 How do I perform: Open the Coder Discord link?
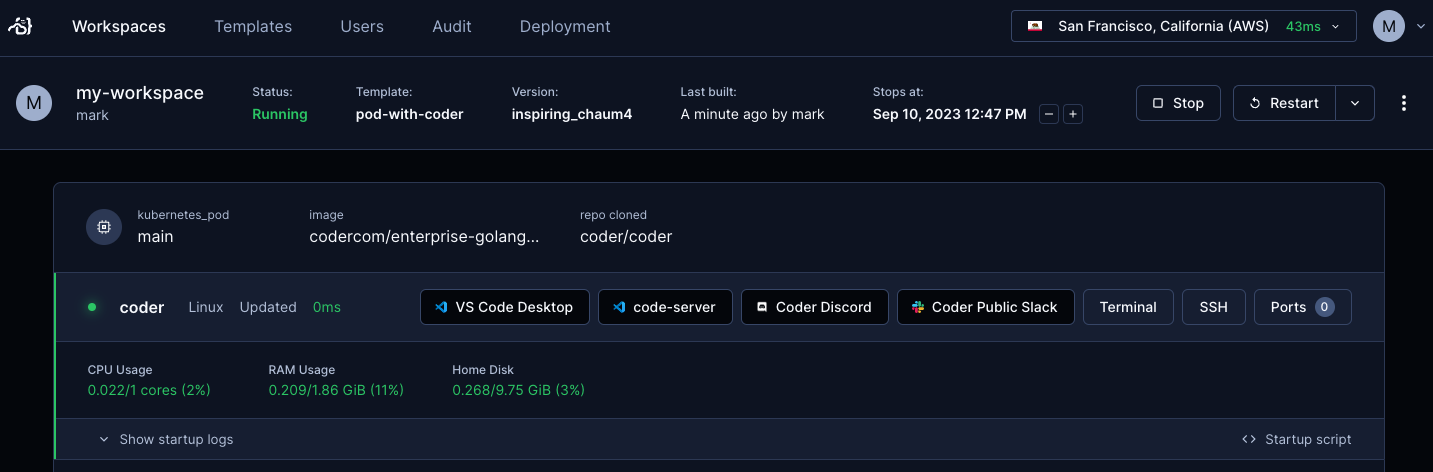tap(814, 307)
